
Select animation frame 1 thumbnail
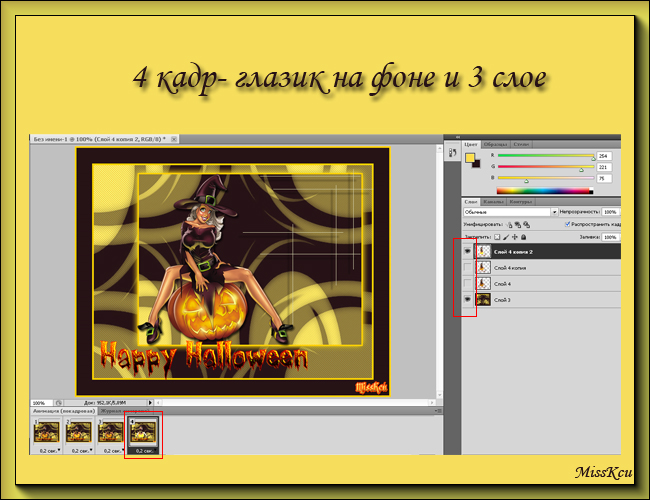point(46,432)
